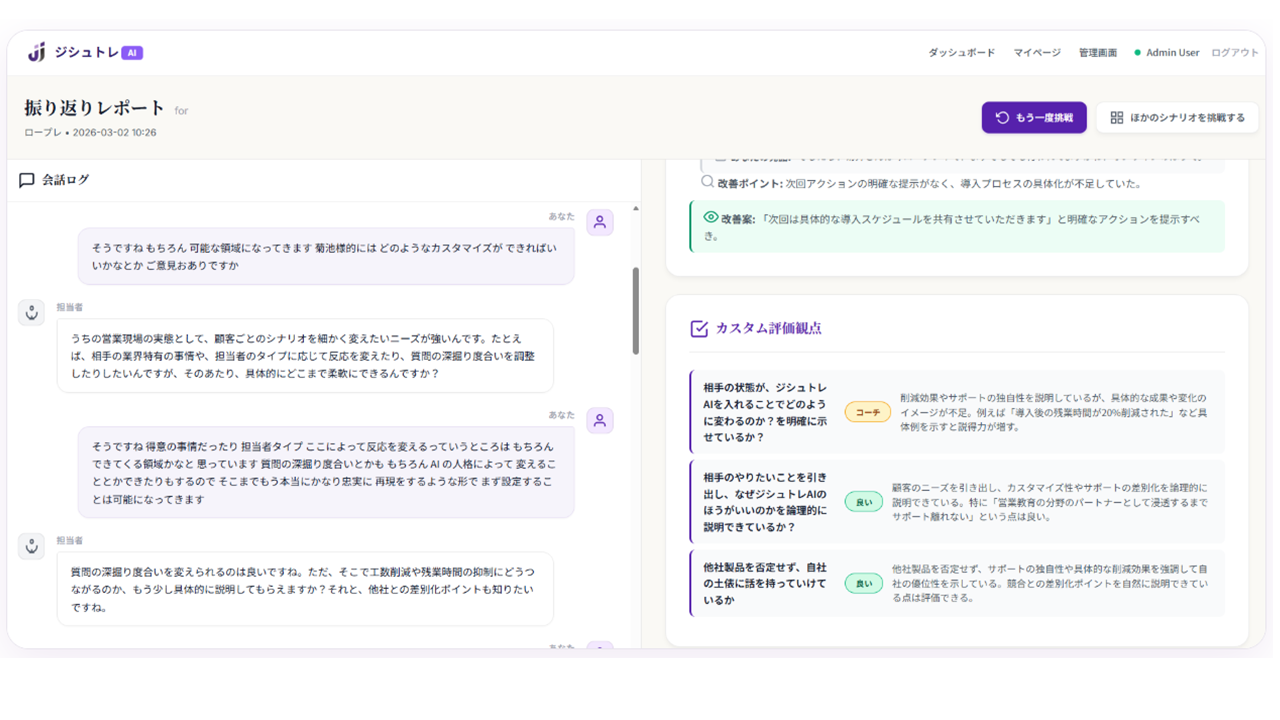
Task: Click the 担当者 avatar beside 質問の深掘り度合いを変えられる message
Action: pyautogui.click(x=32, y=546)
